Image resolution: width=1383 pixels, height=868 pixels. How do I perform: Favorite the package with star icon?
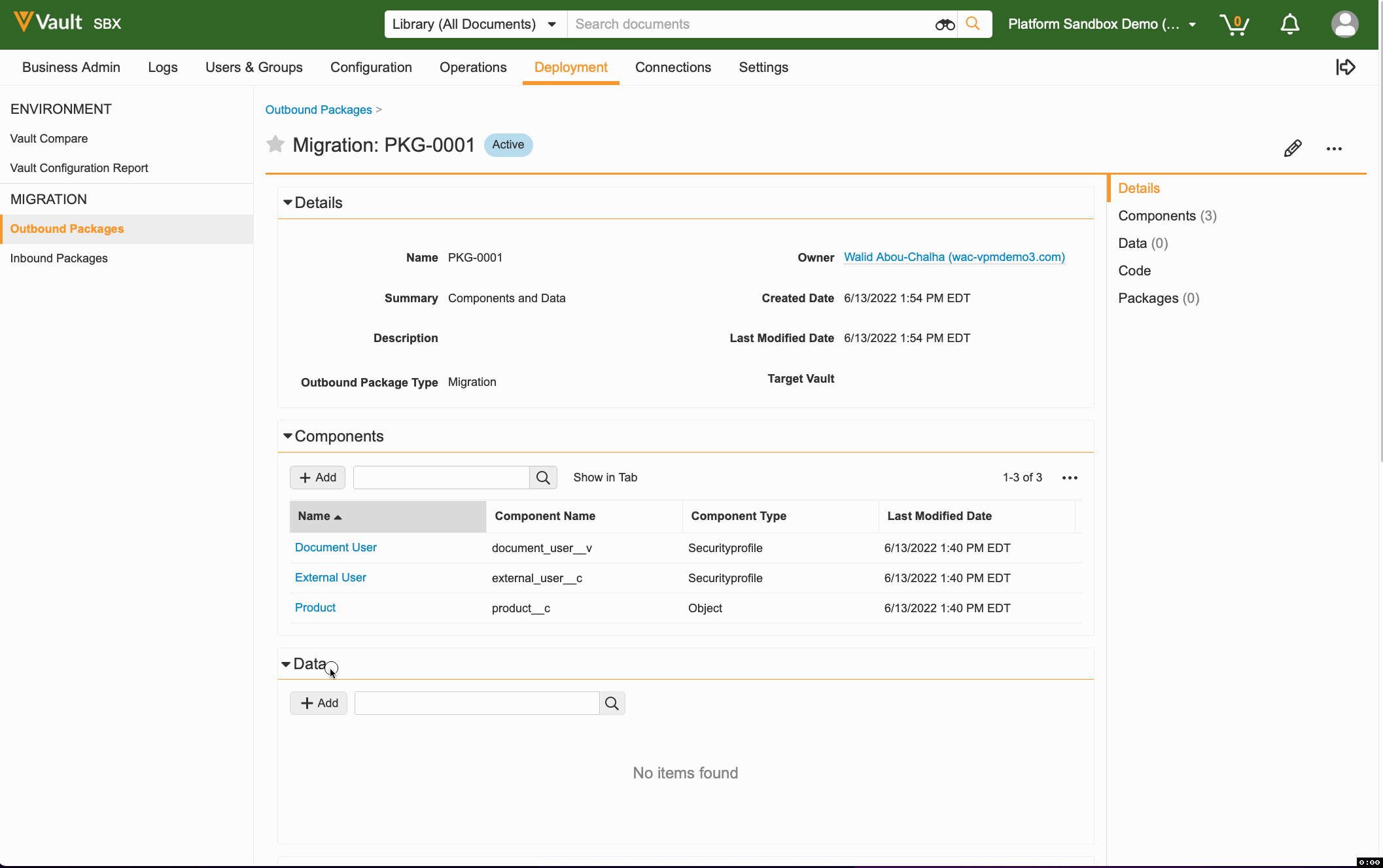[275, 145]
